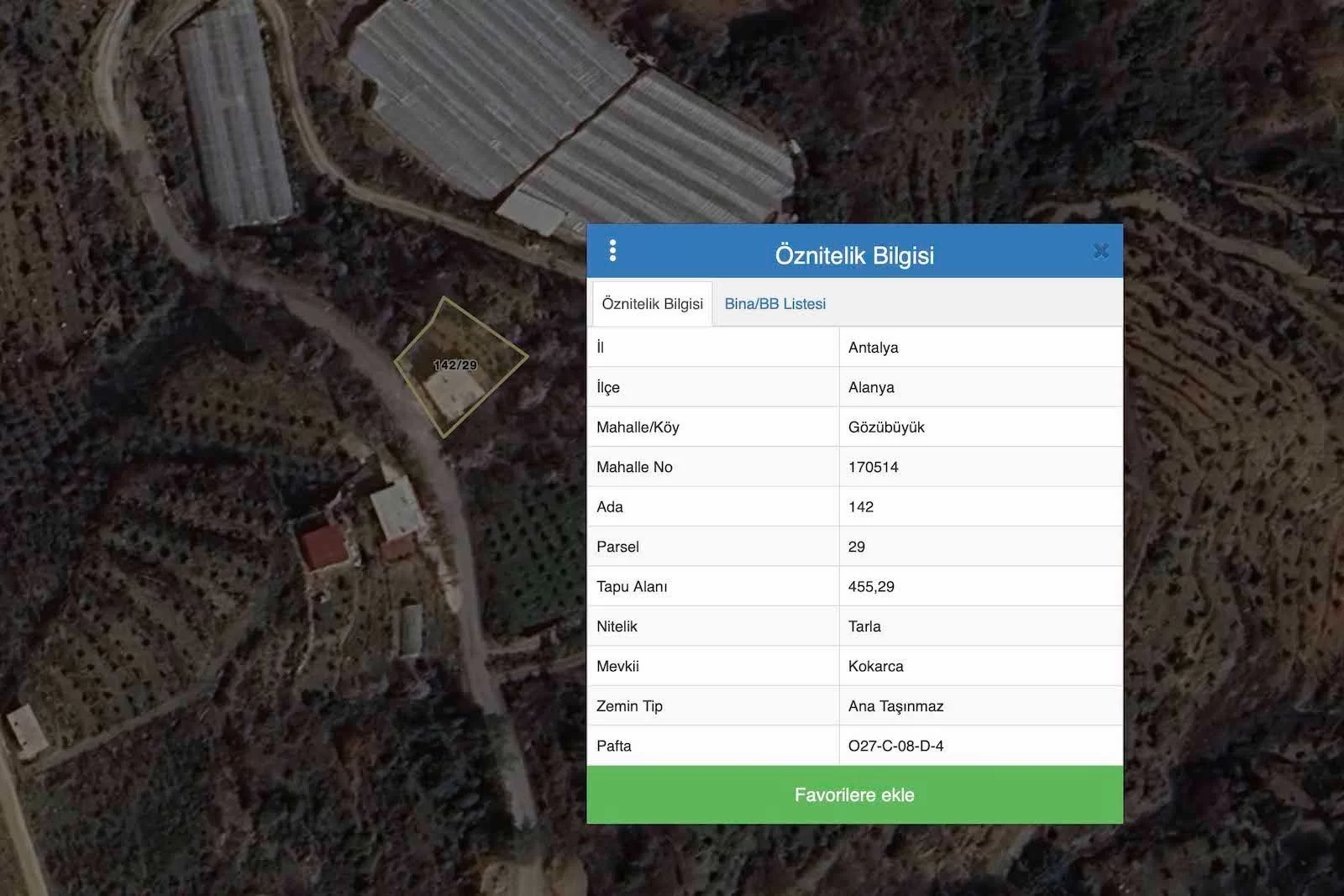
Task: Click the 142/29 parcel label on map
Action: 455,365
